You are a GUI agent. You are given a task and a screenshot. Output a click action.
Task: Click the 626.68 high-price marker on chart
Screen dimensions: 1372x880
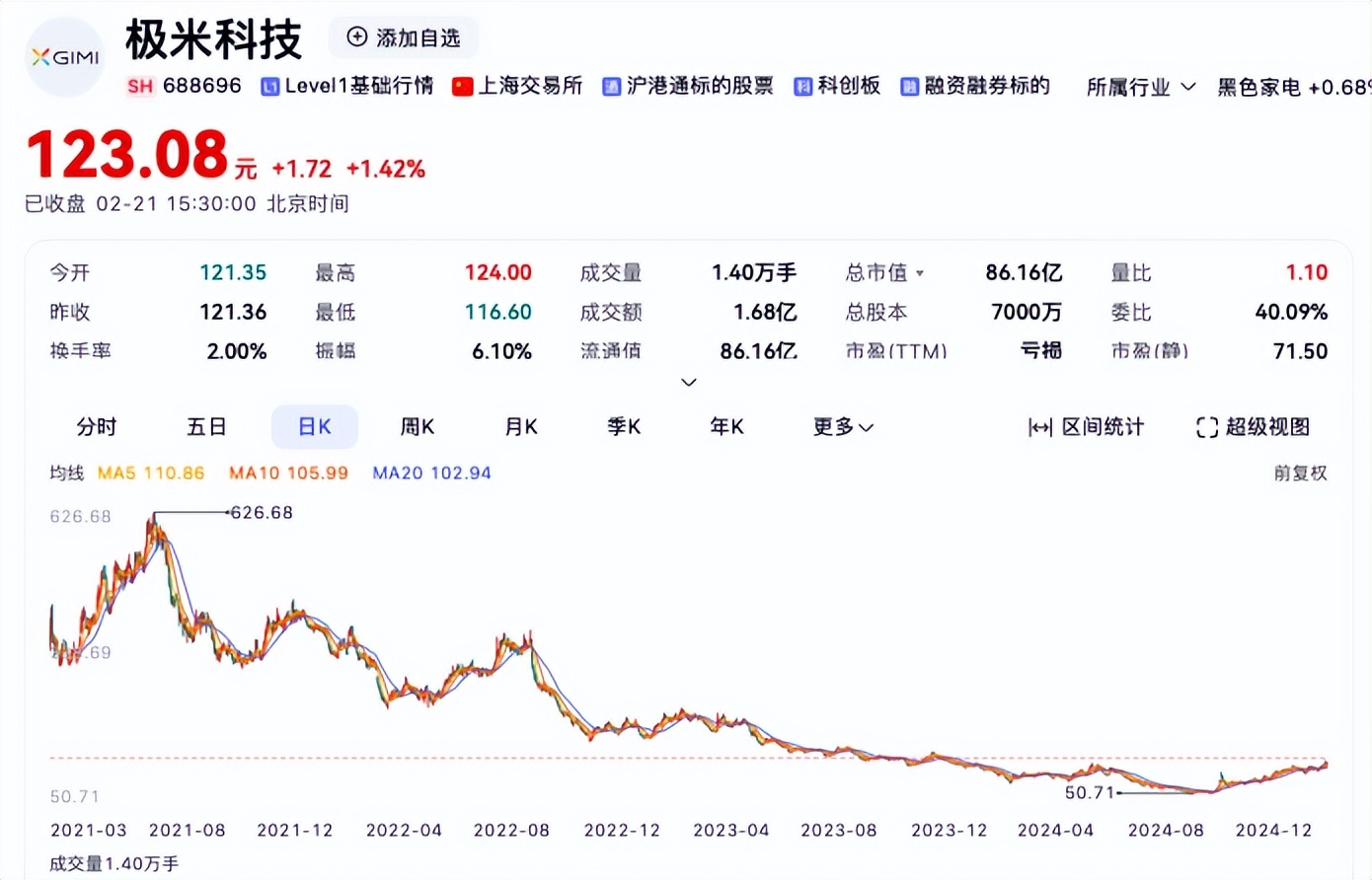(x=261, y=512)
